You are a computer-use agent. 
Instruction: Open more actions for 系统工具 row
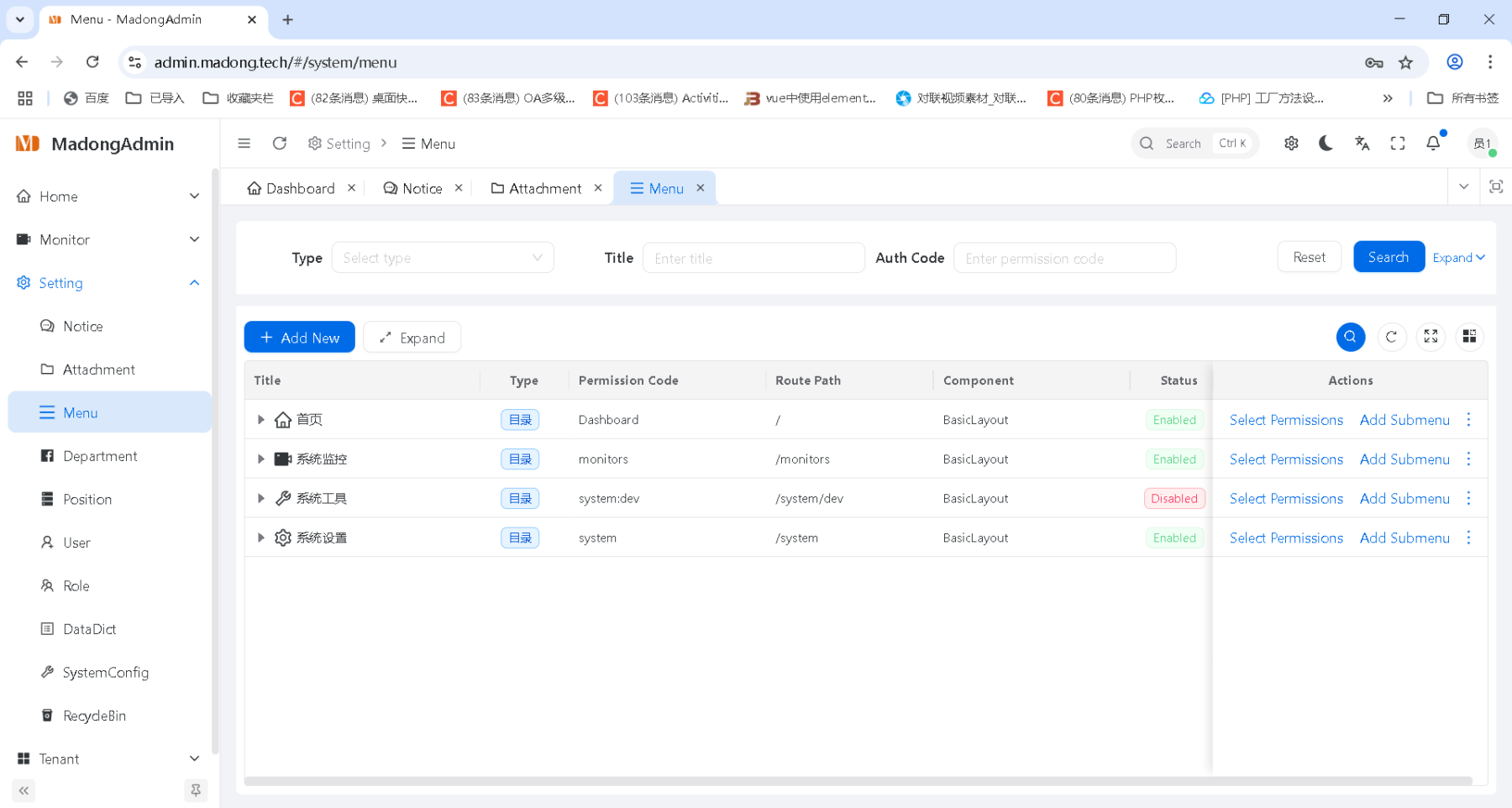[1468, 498]
